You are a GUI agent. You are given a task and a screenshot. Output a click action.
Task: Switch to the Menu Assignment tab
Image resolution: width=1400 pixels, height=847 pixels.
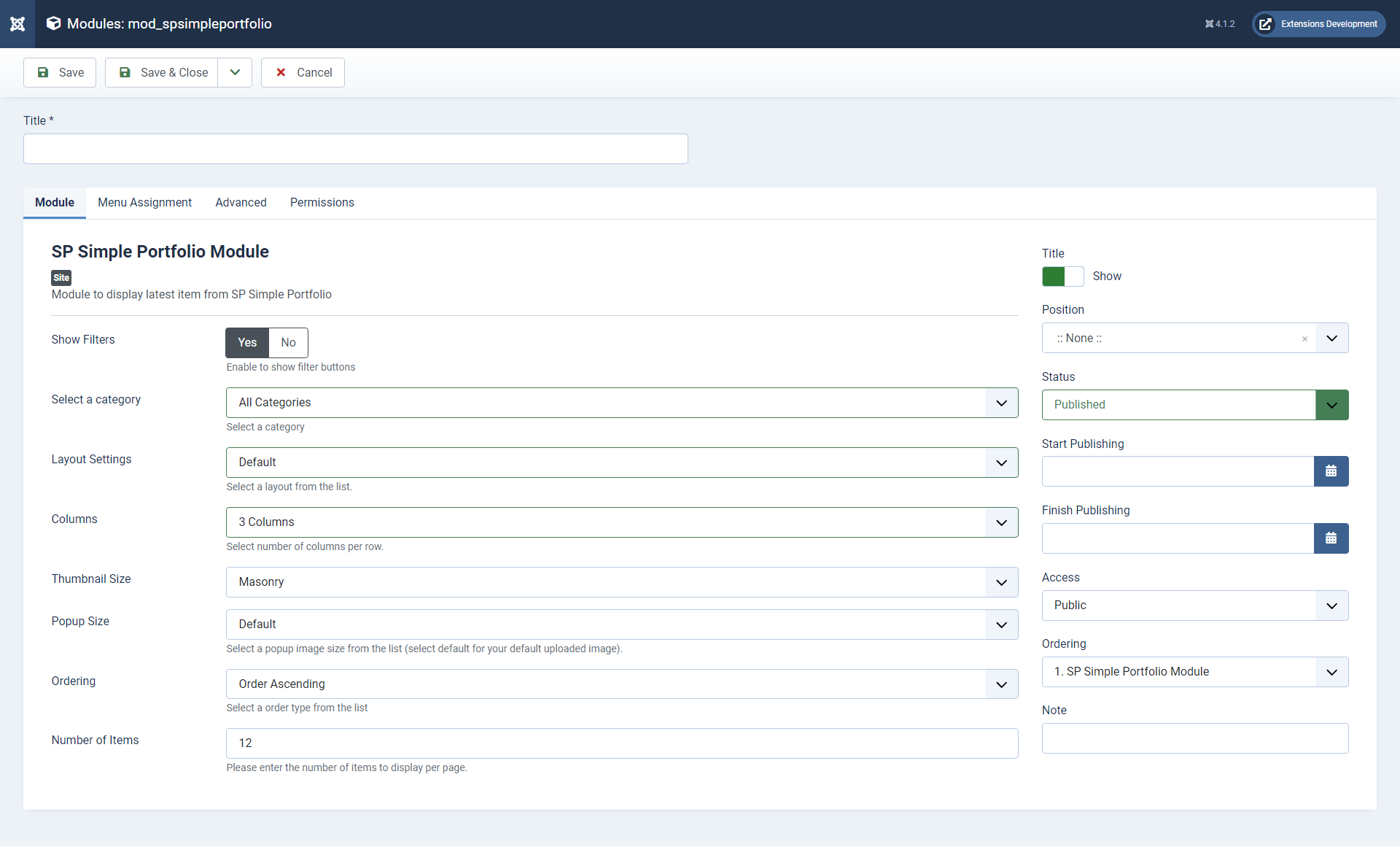145,202
